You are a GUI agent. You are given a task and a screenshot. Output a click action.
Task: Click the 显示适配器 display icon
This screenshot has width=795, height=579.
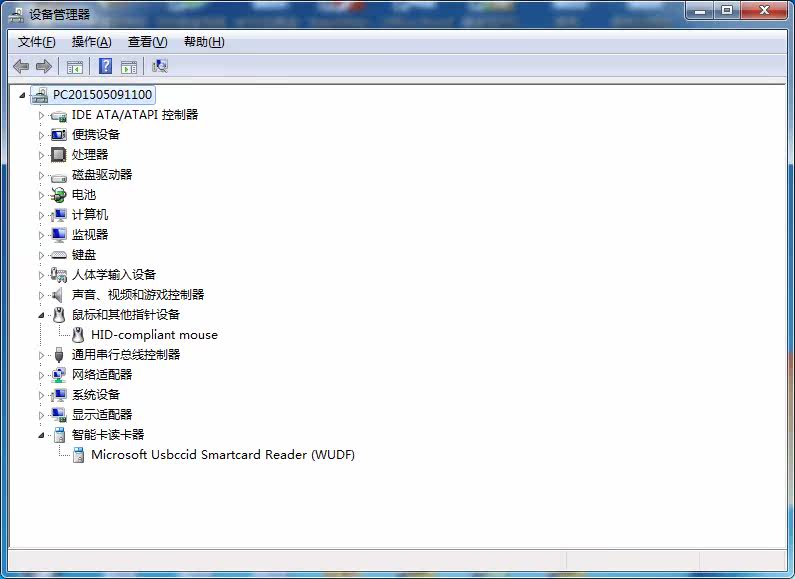coord(58,415)
